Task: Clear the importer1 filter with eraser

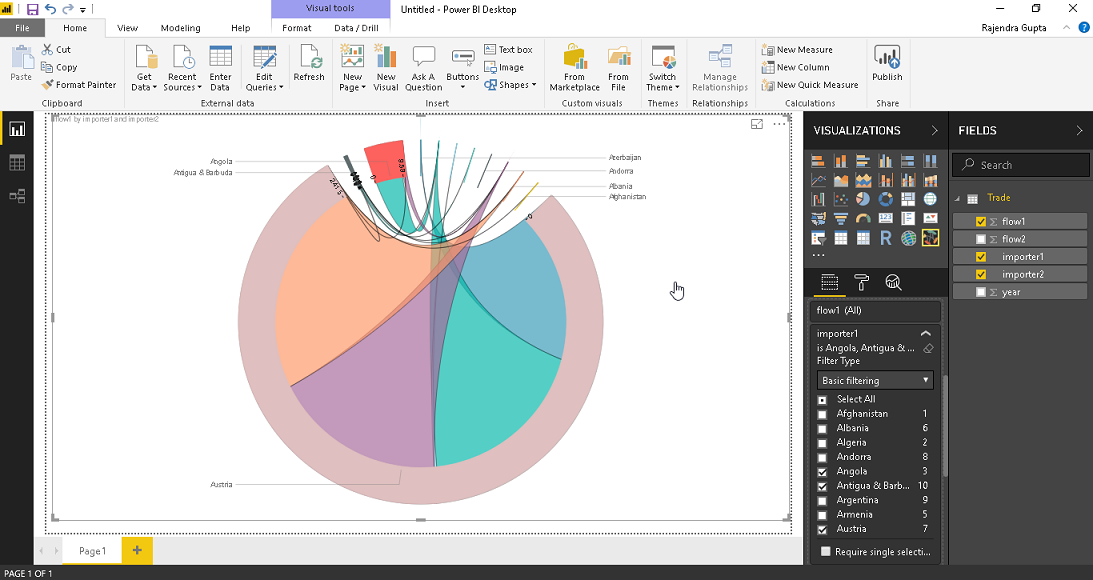Action: [928, 348]
